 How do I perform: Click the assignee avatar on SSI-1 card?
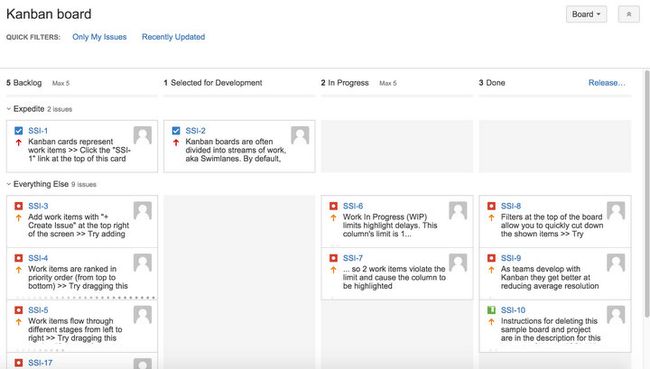143,135
